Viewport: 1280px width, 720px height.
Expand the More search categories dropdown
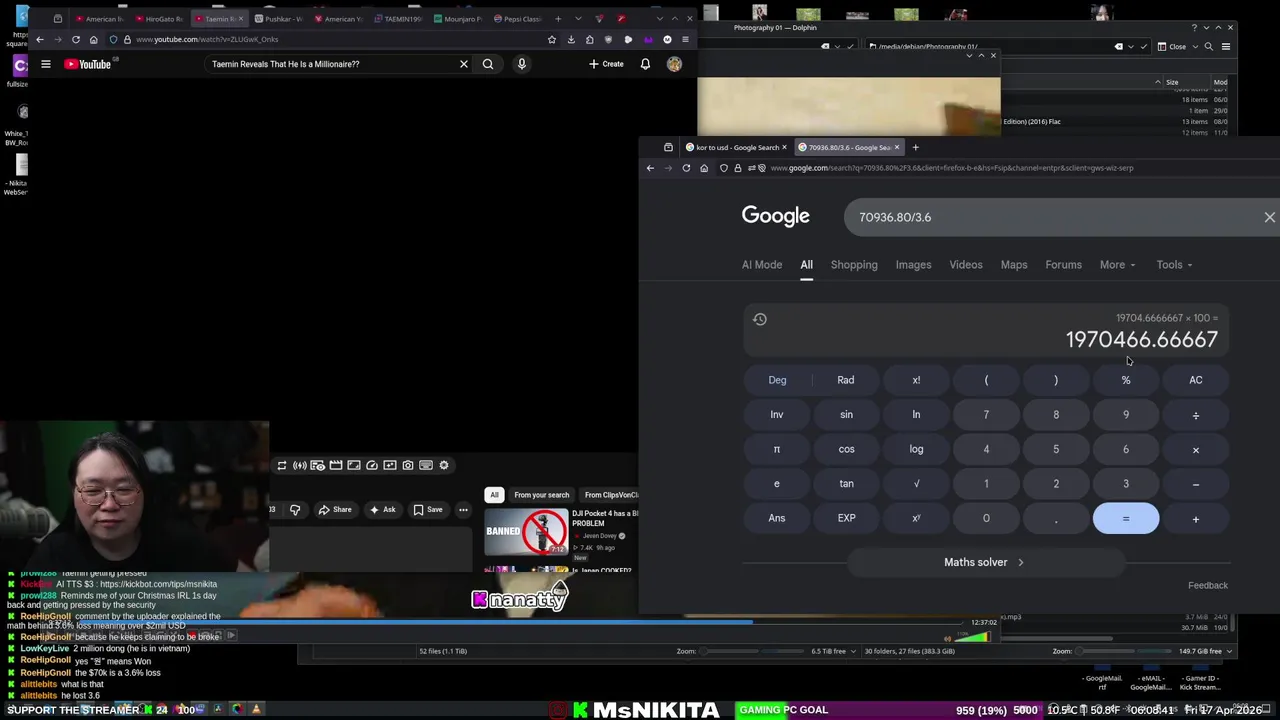coord(1117,265)
